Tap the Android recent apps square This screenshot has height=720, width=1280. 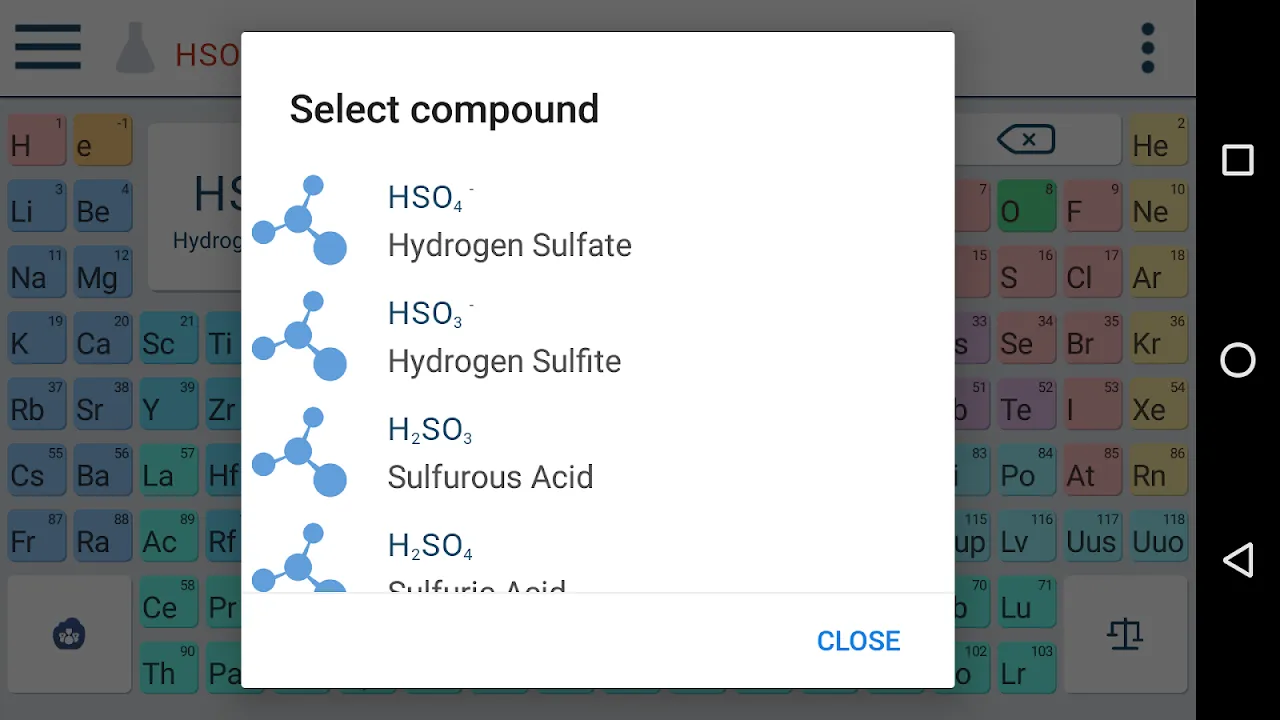coord(1238,160)
